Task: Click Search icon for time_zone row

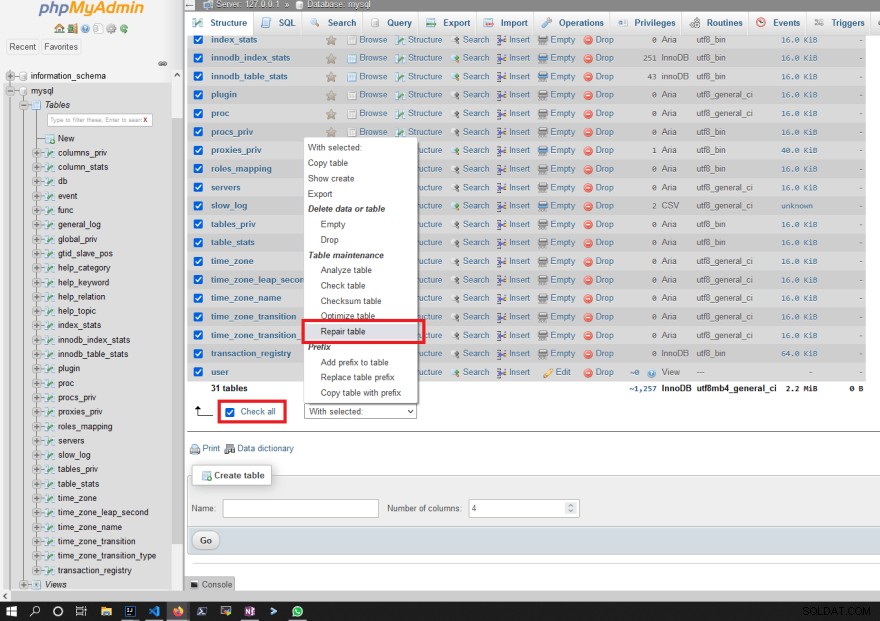Action: (x=456, y=261)
